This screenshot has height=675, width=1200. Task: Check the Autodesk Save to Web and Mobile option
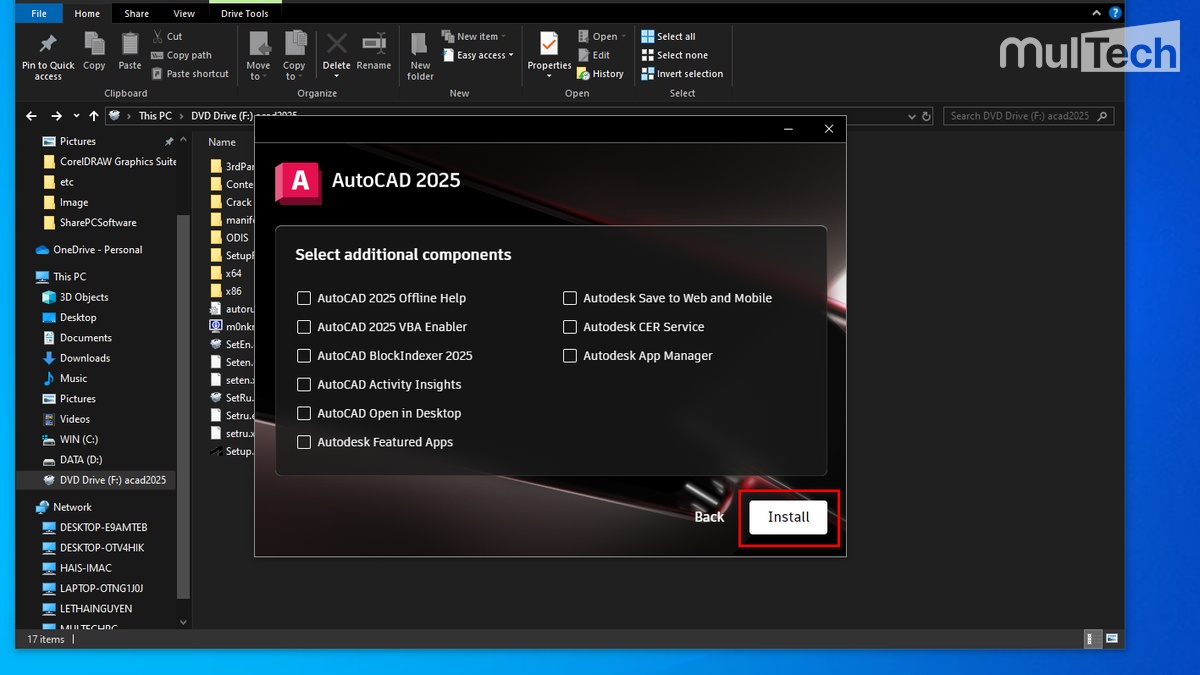point(570,298)
